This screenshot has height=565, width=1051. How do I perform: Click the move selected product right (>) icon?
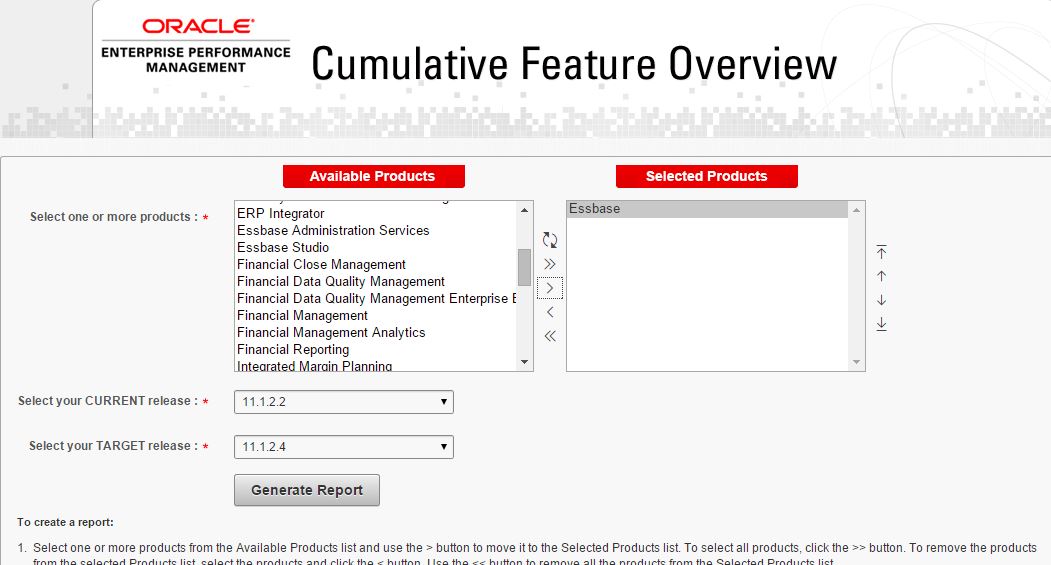point(550,288)
